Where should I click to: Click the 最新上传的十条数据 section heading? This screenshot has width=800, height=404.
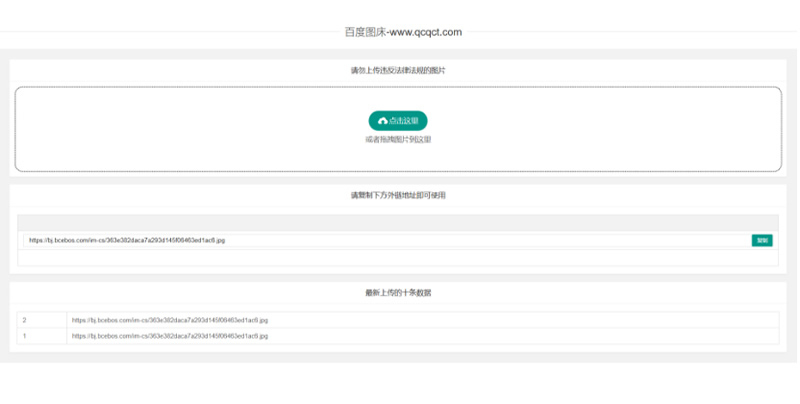[398, 293]
